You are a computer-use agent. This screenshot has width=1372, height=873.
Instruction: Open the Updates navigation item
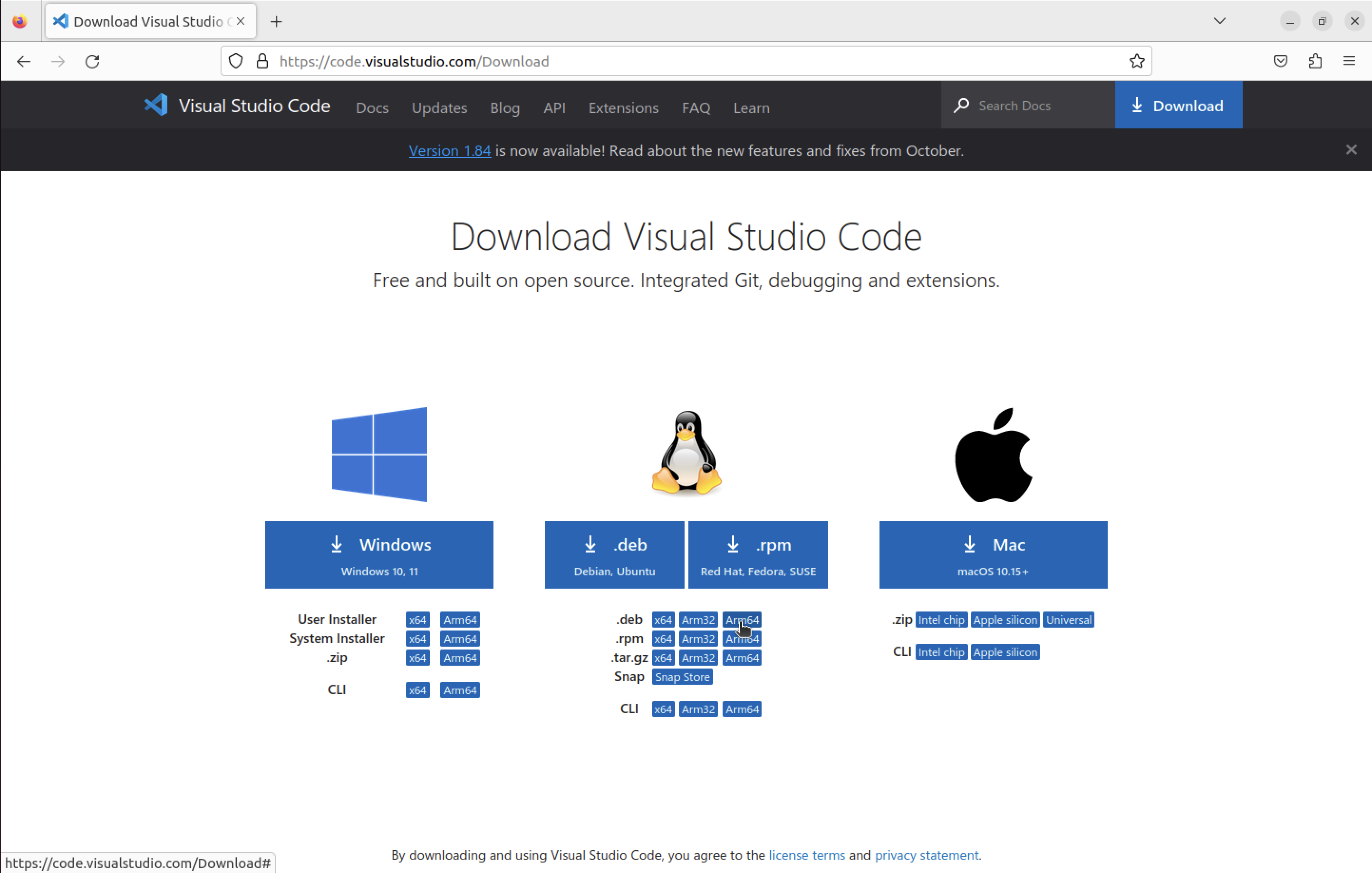pos(439,108)
